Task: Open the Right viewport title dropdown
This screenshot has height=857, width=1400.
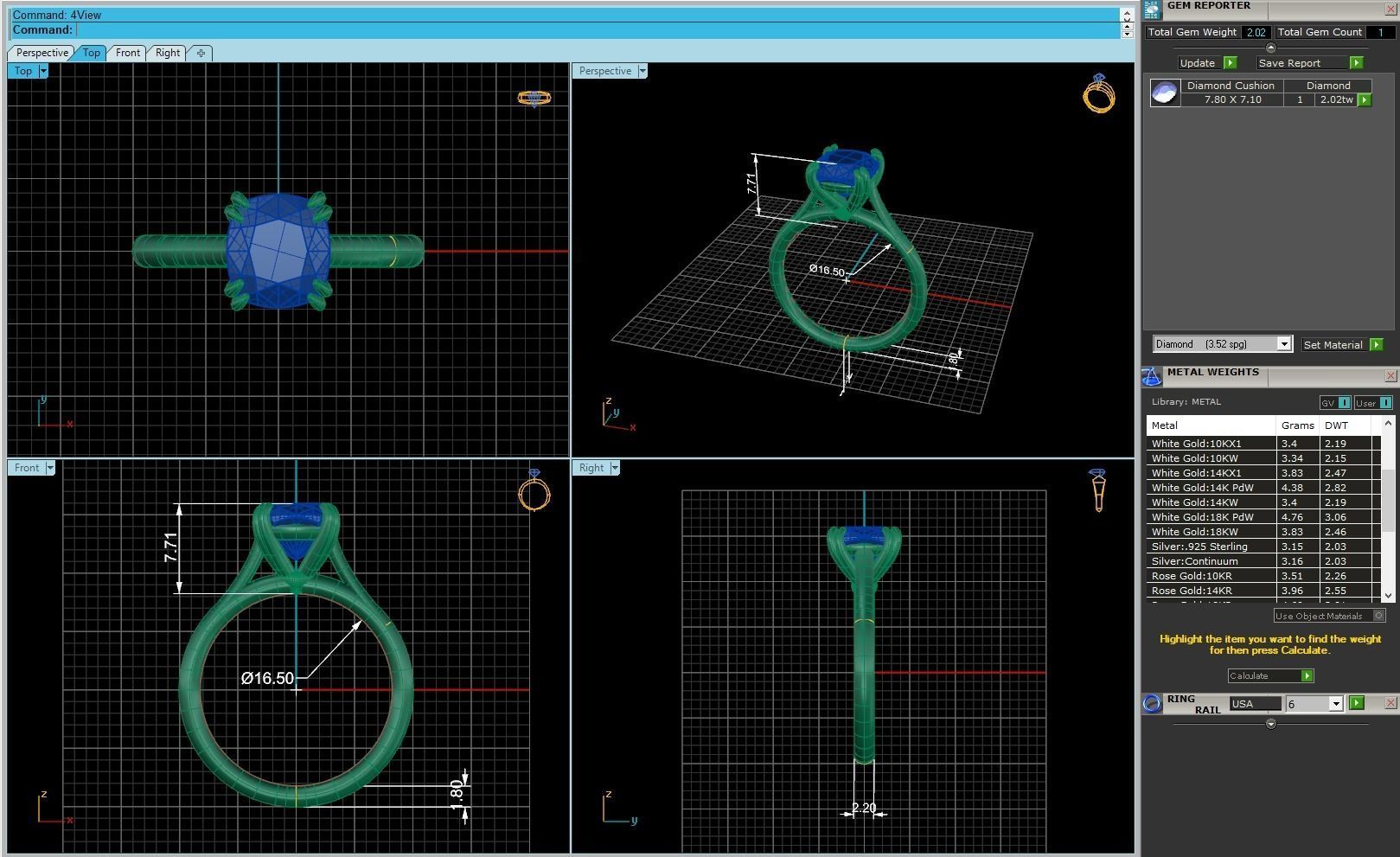Action: [x=615, y=468]
